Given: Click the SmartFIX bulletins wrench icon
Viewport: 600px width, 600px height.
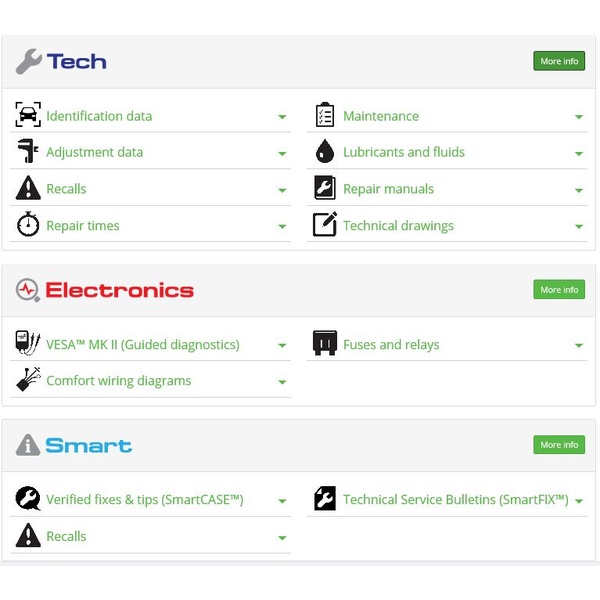Looking at the screenshot, I should coord(325,498).
